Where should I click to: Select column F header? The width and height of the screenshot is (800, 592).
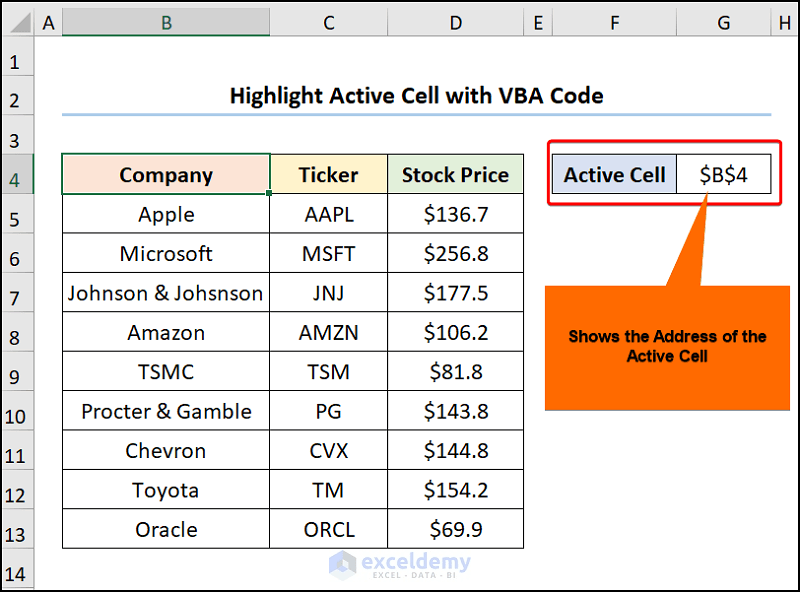coord(614,22)
